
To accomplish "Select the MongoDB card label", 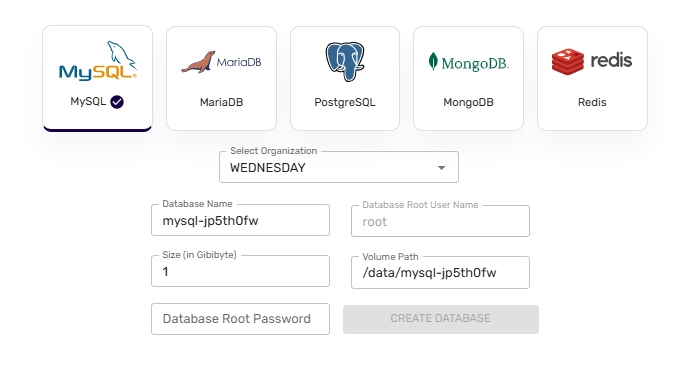I will click(468, 103).
